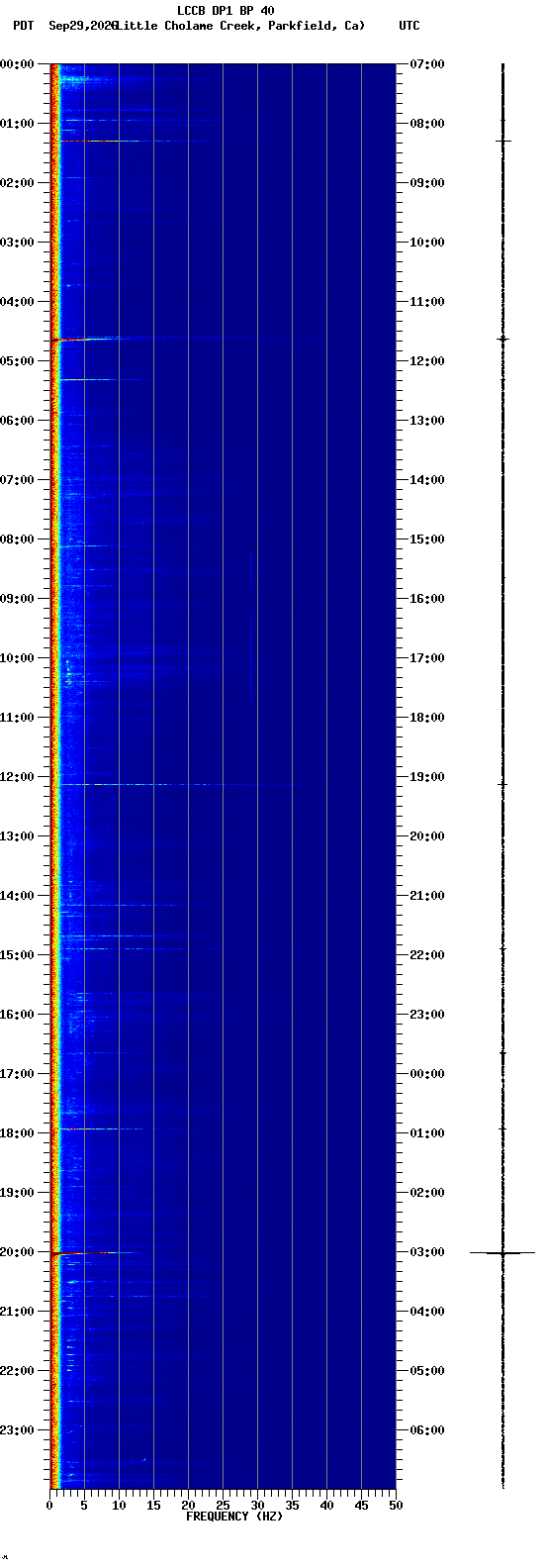The image size is (546, 1568).
Task: Click '11:00' on the PDT time axis
Action: (x=18, y=718)
